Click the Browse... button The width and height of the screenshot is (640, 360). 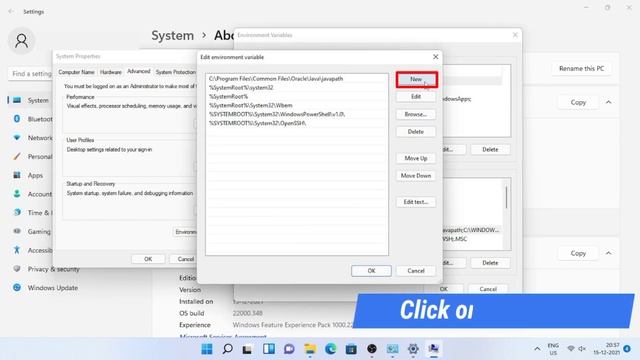pyautogui.click(x=416, y=114)
